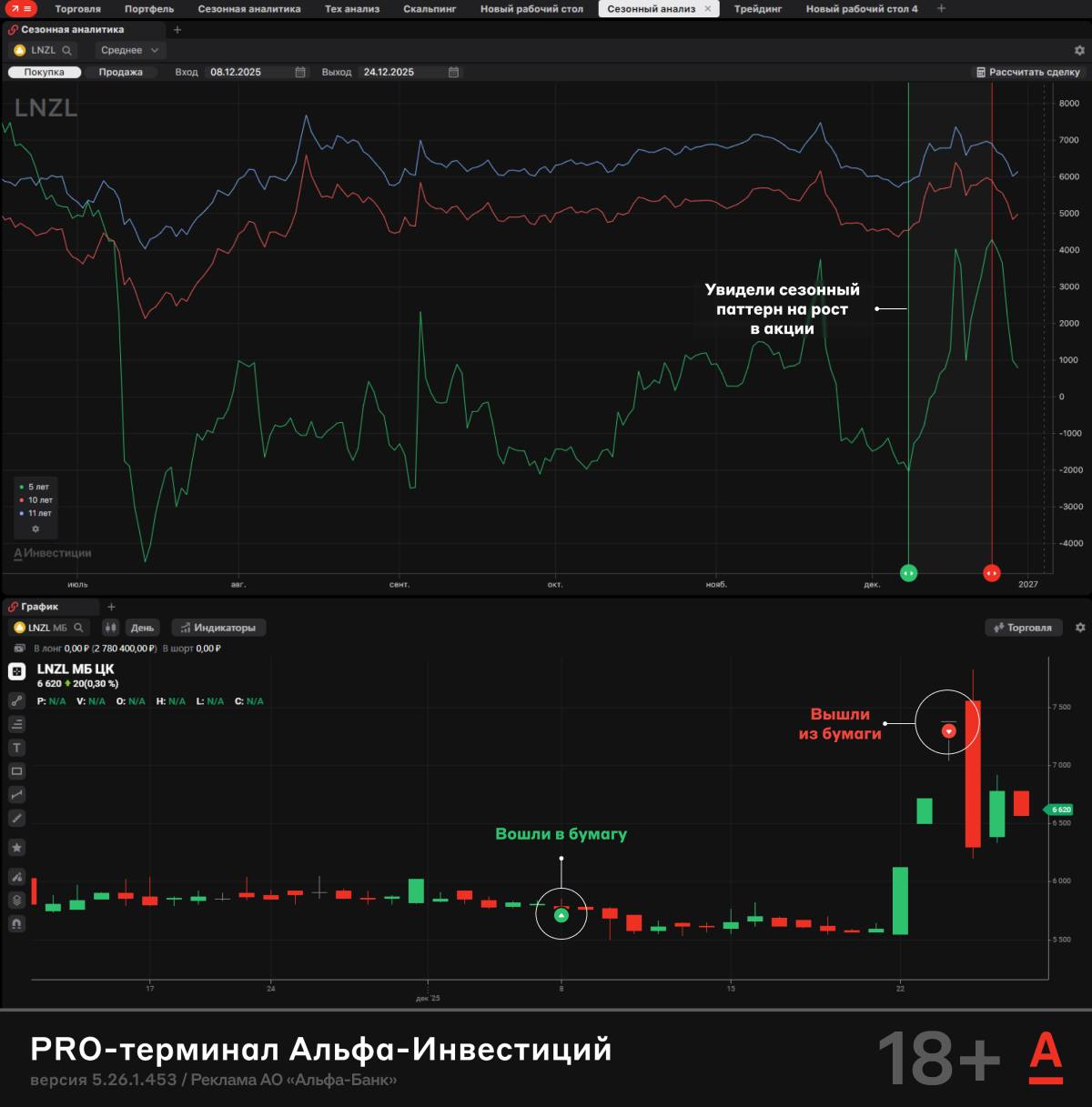Viewport: 1092px width, 1107px height.
Task: Click the green entry marker on timeline
Action: (x=908, y=572)
